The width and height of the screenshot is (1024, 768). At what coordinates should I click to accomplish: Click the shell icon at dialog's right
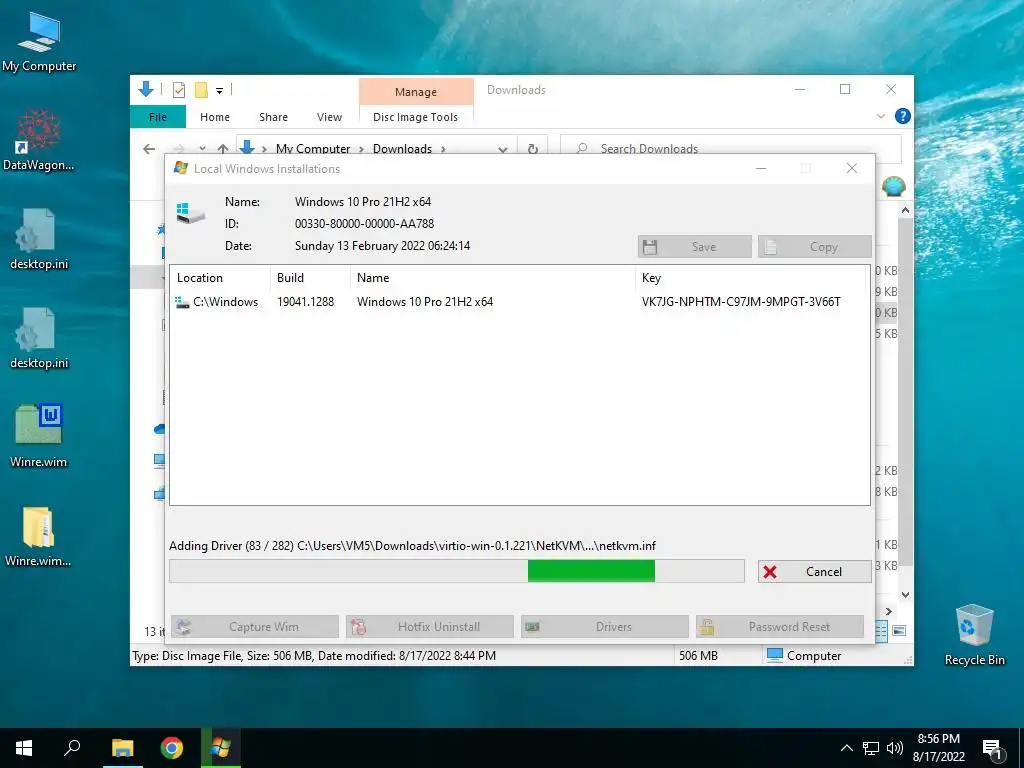(893, 187)
